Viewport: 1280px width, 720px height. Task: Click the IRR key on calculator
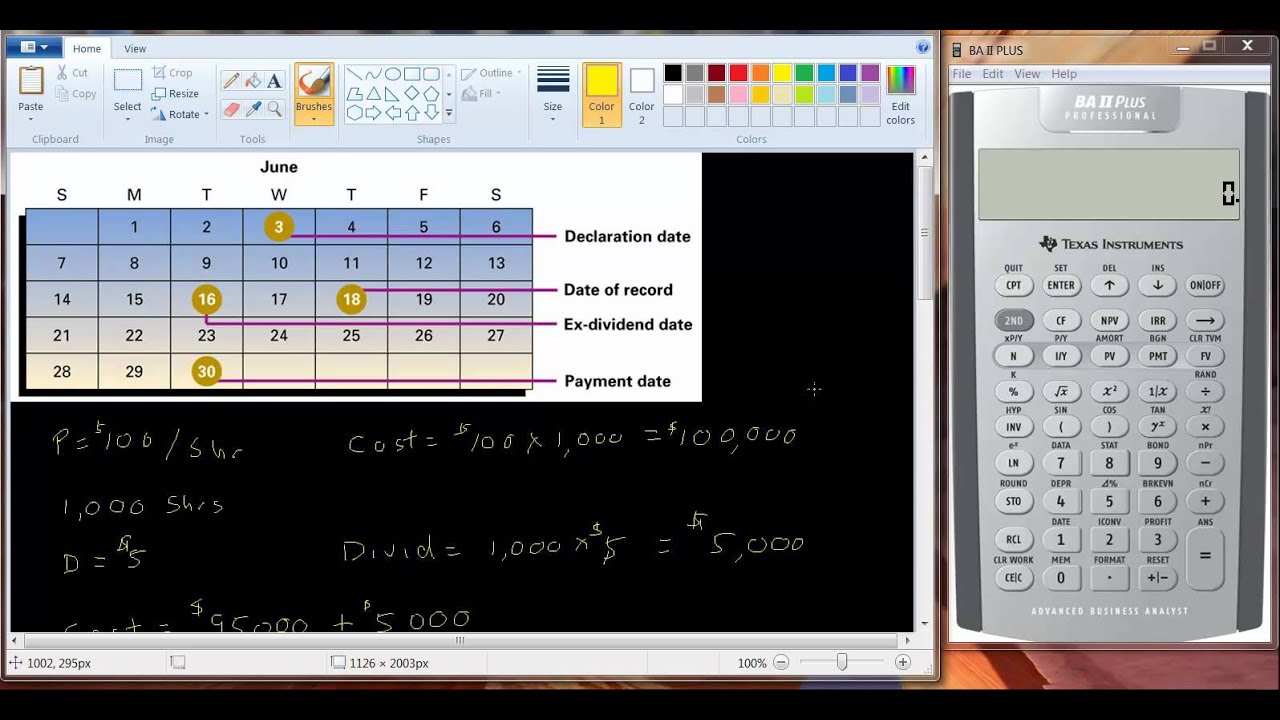click(1158, 321)
